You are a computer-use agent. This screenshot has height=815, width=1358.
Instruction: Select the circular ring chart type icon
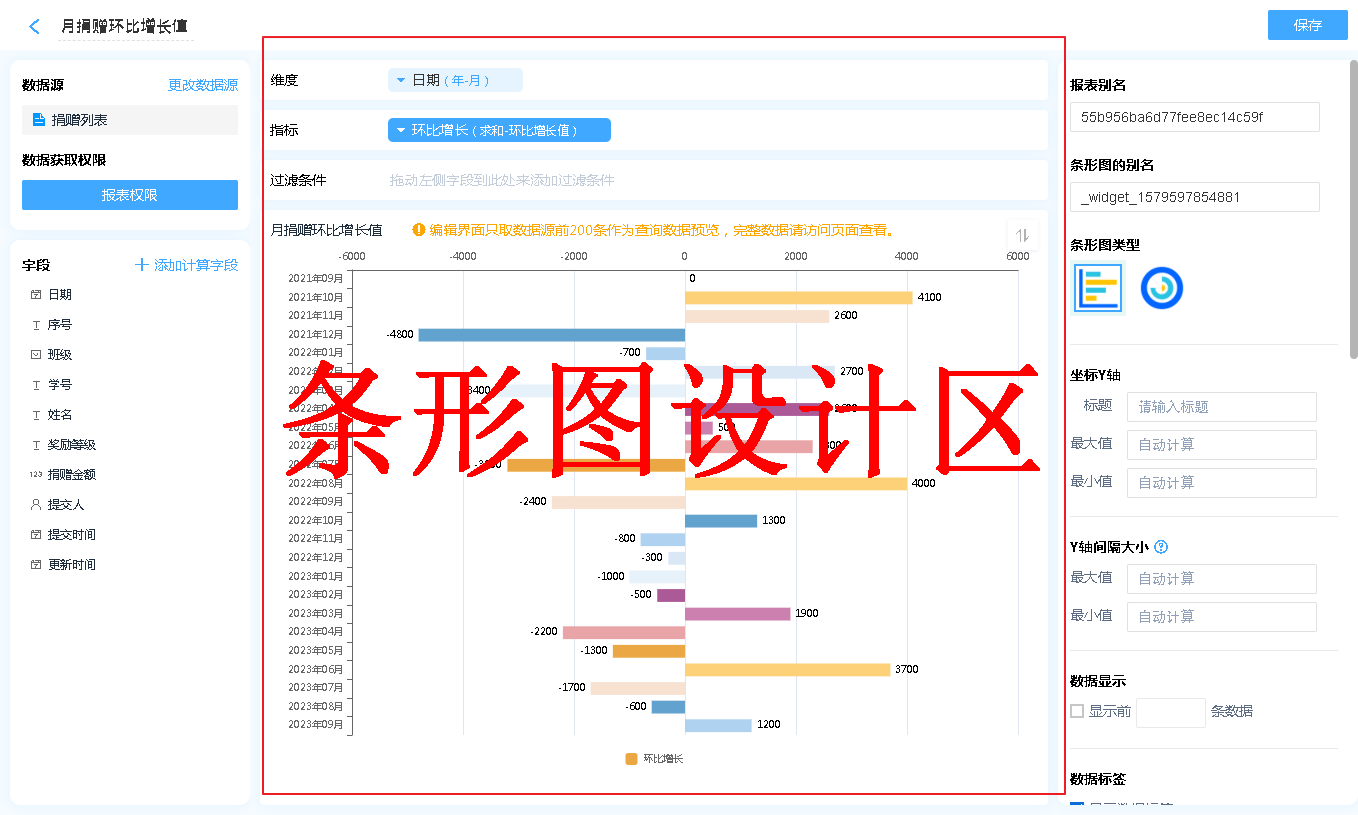point(1161,288)
